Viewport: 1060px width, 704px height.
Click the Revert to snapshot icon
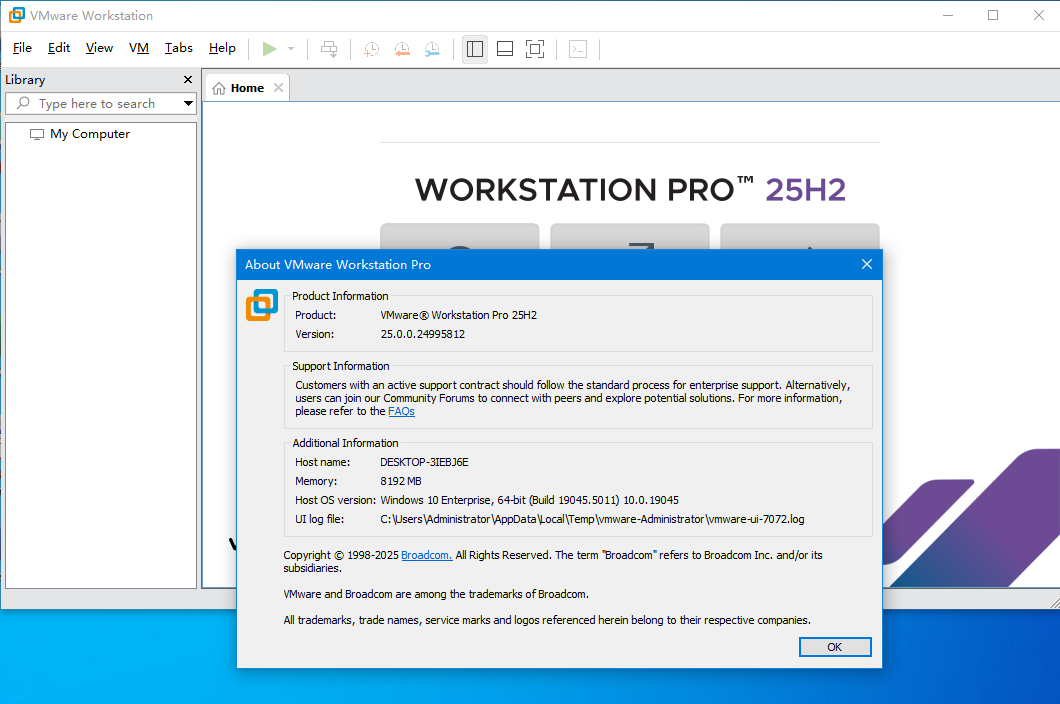[402, 48]
